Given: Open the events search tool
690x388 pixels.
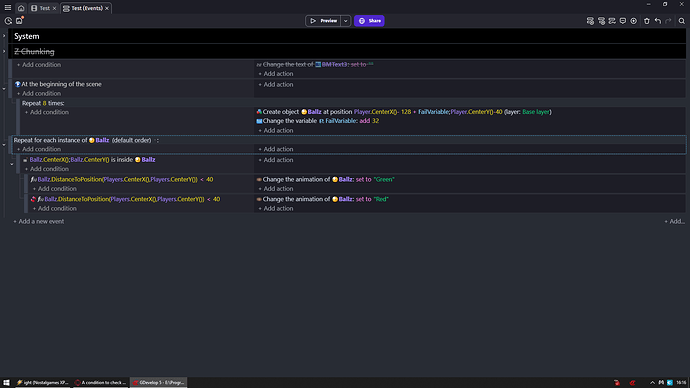Looking at the screenshot, I should [x=681, y=21].
